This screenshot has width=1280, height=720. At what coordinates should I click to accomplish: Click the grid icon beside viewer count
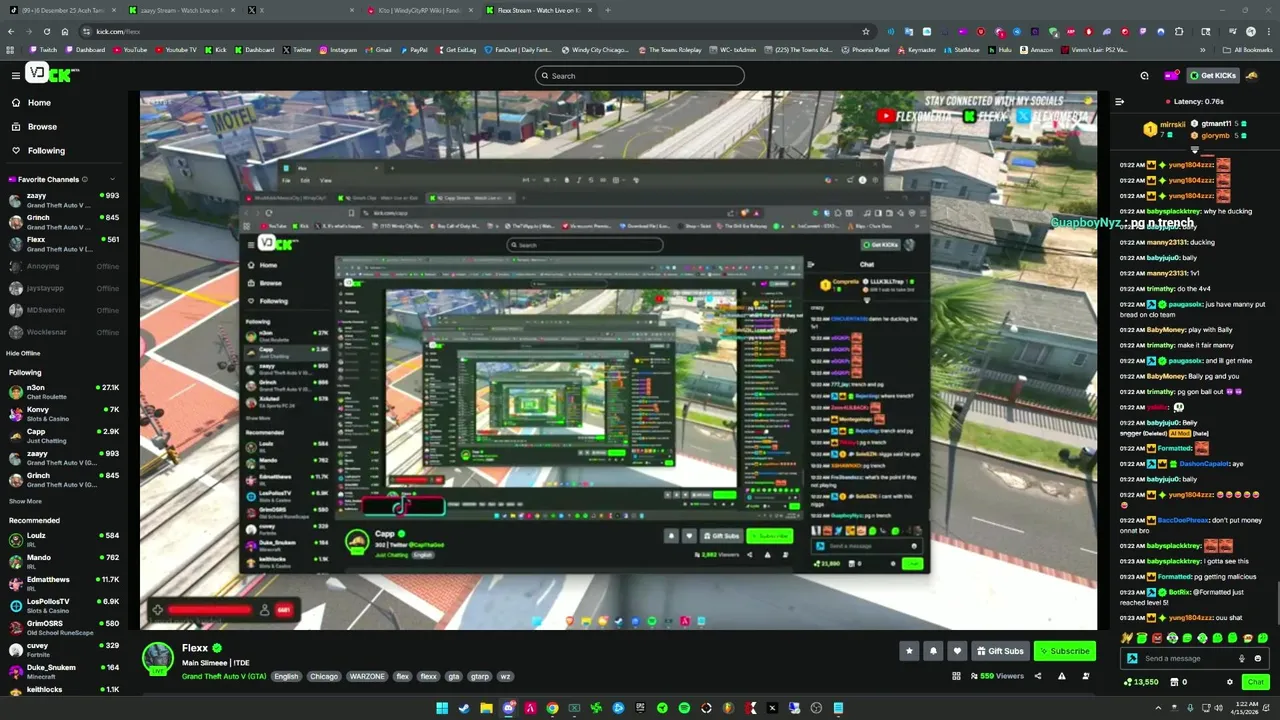(956, 676)
